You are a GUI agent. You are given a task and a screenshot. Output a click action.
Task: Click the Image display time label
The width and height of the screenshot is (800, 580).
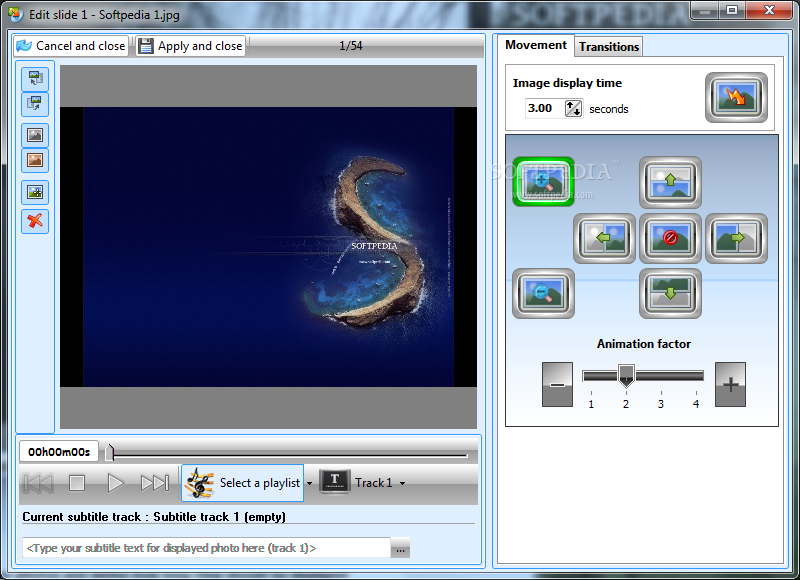coord(567,83)
